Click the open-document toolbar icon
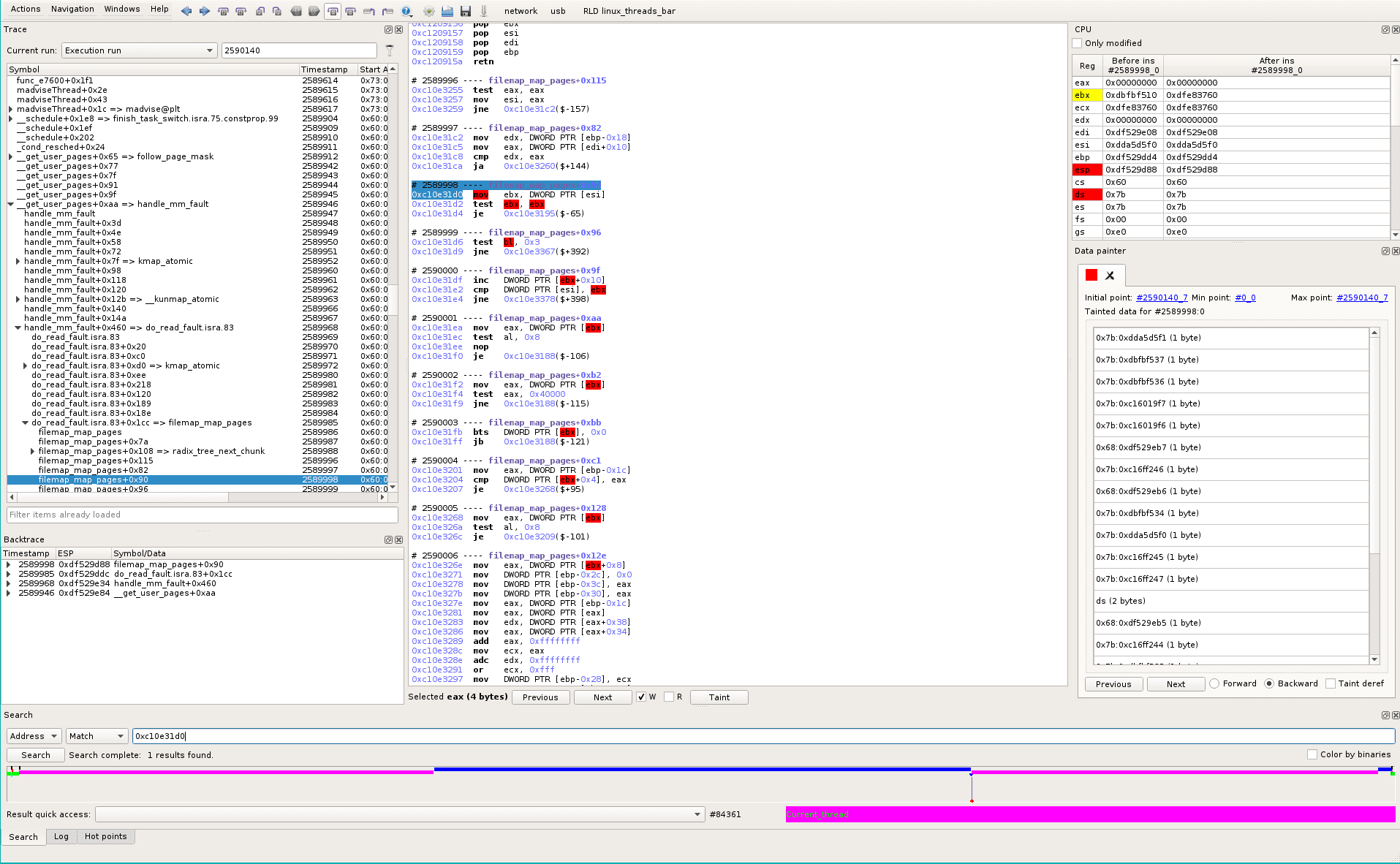1400x864 pixels. (447, 12)
